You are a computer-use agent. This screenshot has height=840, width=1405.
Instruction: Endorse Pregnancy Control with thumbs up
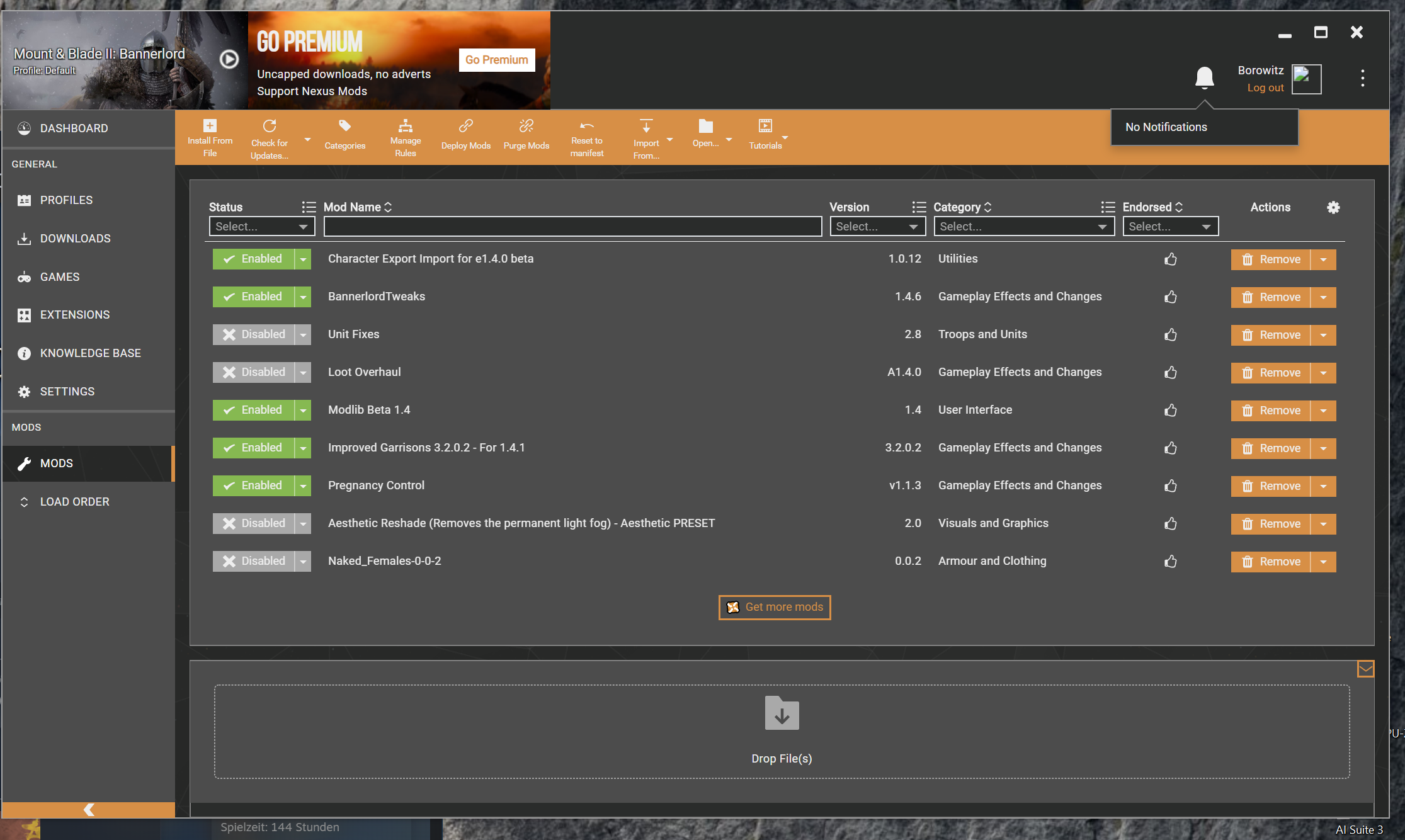tap(1171, 486)
